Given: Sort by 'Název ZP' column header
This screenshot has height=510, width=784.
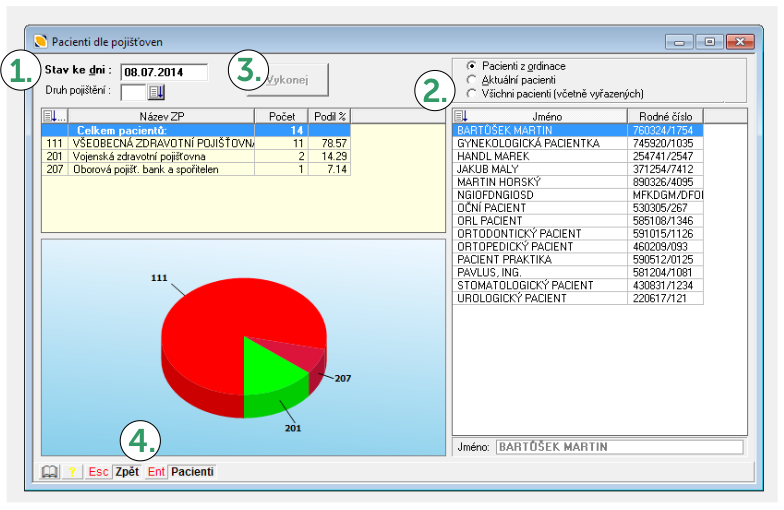Looking at the screenshot, I should 160,116.
